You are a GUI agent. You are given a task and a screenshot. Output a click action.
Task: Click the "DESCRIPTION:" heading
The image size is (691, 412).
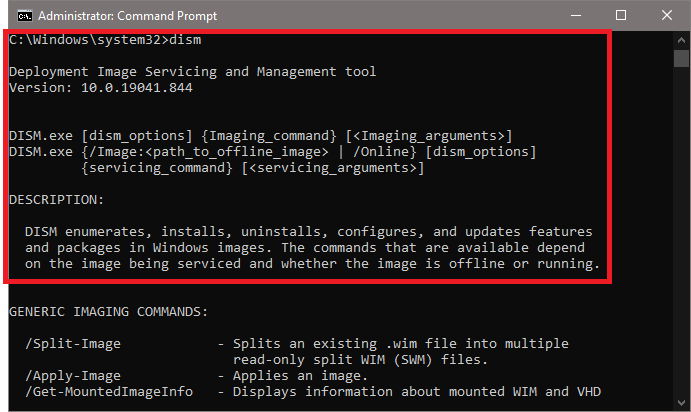pos(56,200)
